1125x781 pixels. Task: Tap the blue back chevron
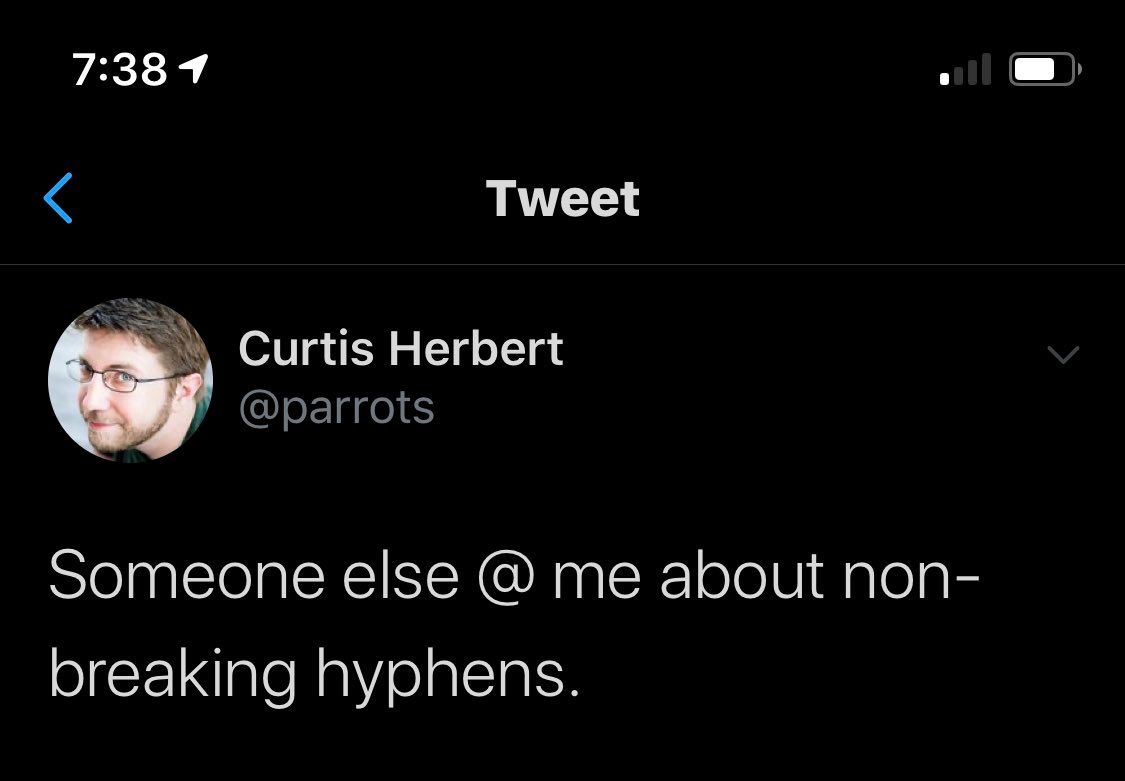[59, 198]
